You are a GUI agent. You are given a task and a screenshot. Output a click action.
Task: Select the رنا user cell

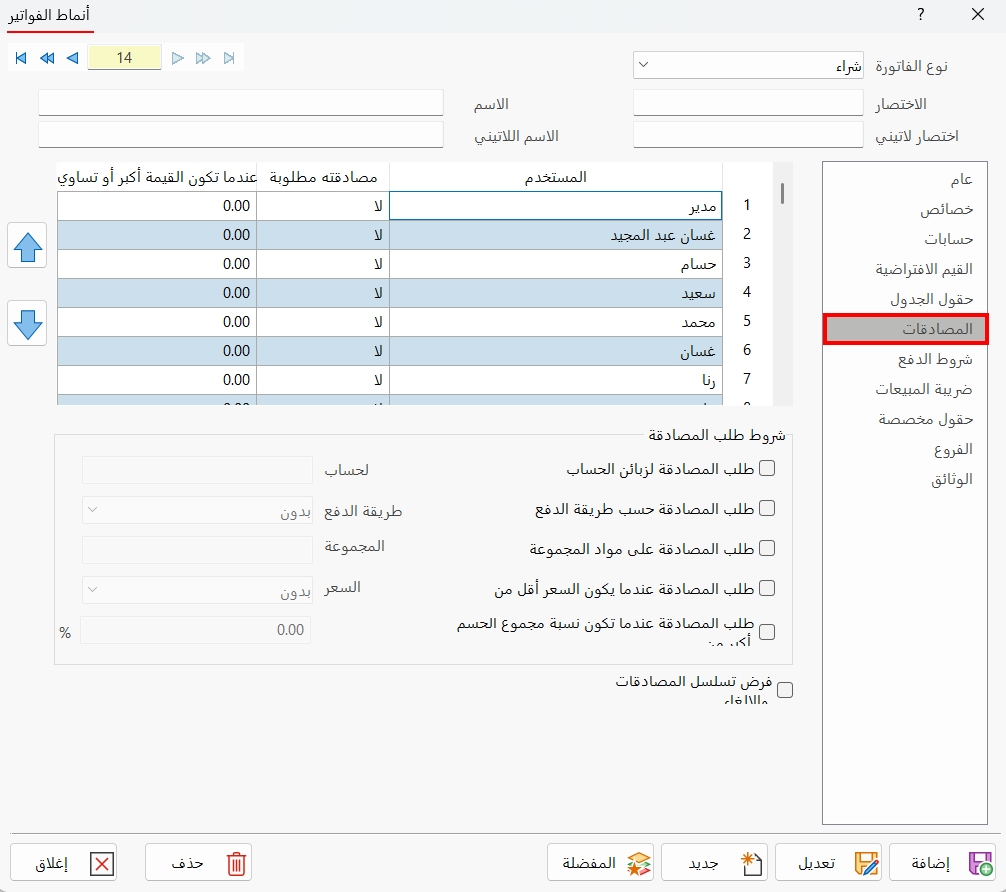point(556,380)
